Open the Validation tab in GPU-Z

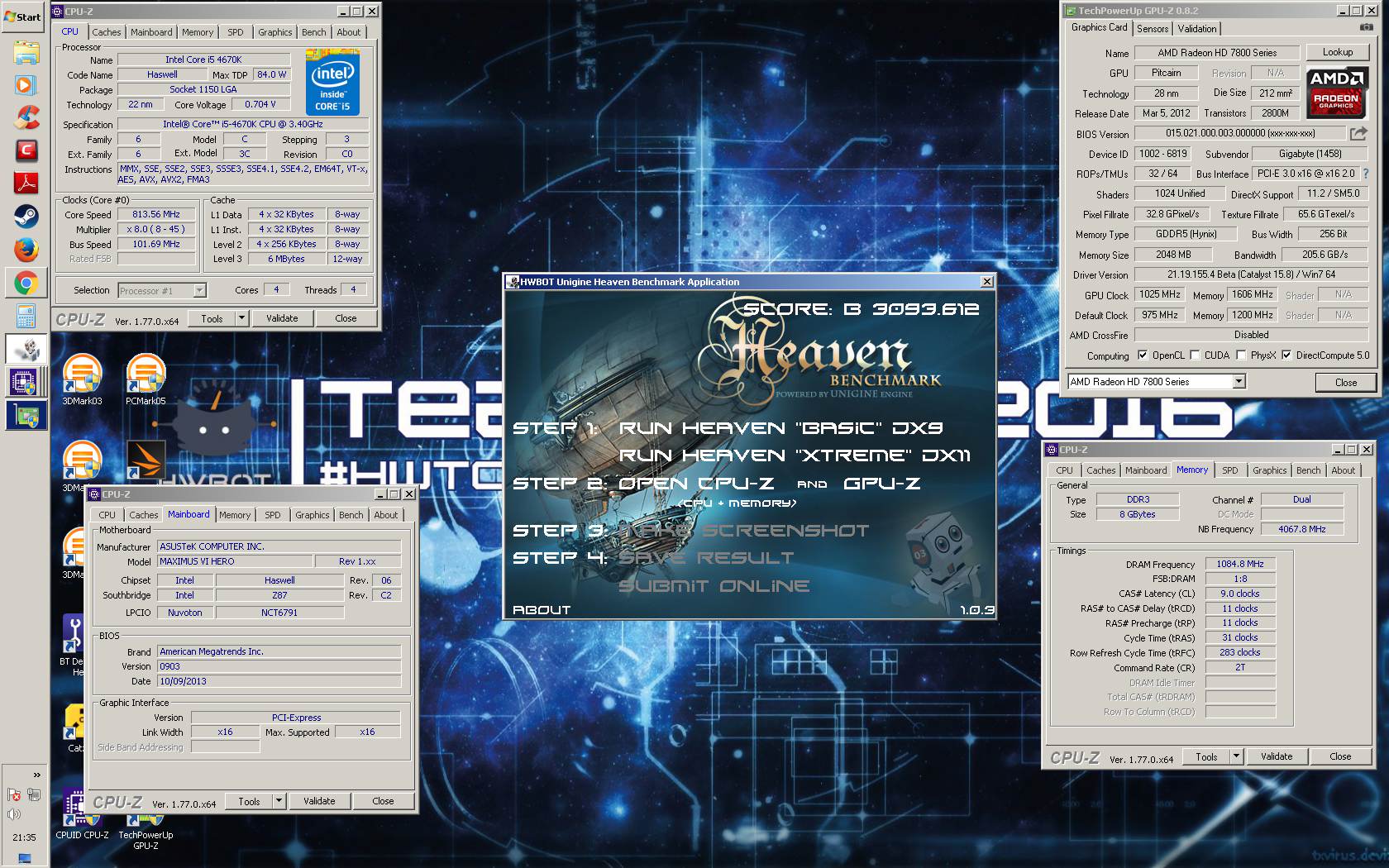(1197, 28)
